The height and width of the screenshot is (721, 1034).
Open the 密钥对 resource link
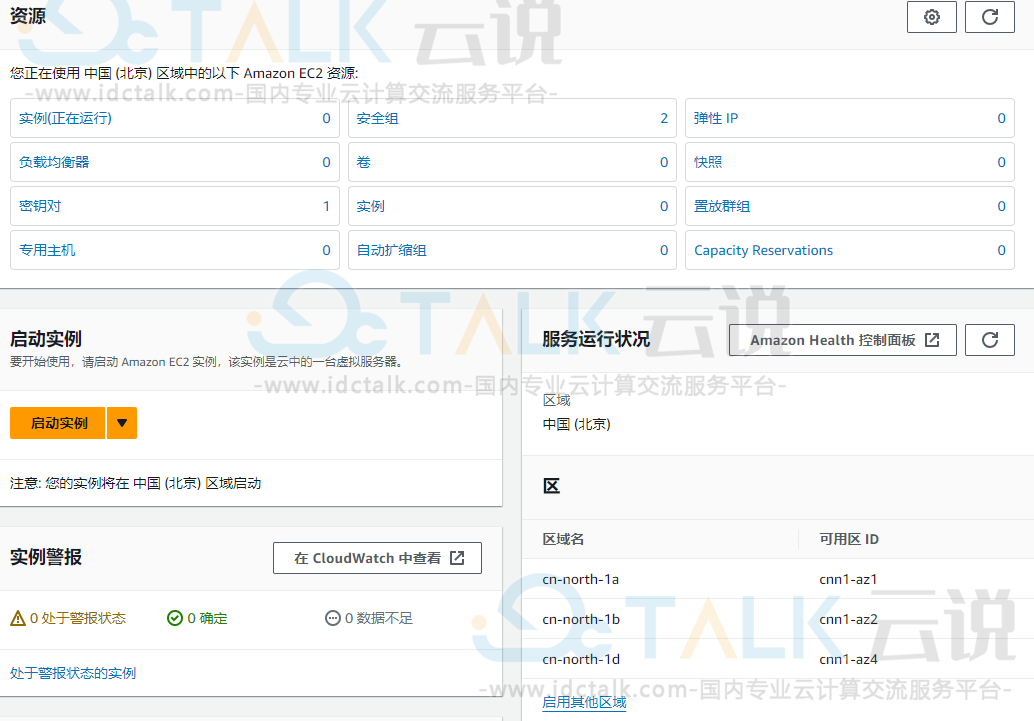pyautogui.click(x=40, y=206)
